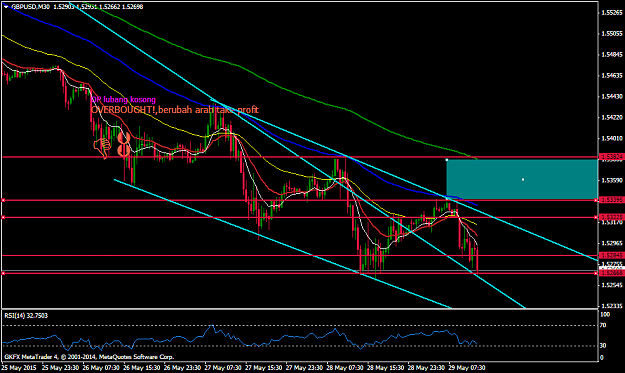Click the '29 May 07:30' time label
The height and width of the screenshot is (373, 625).
tap(467, 367)
